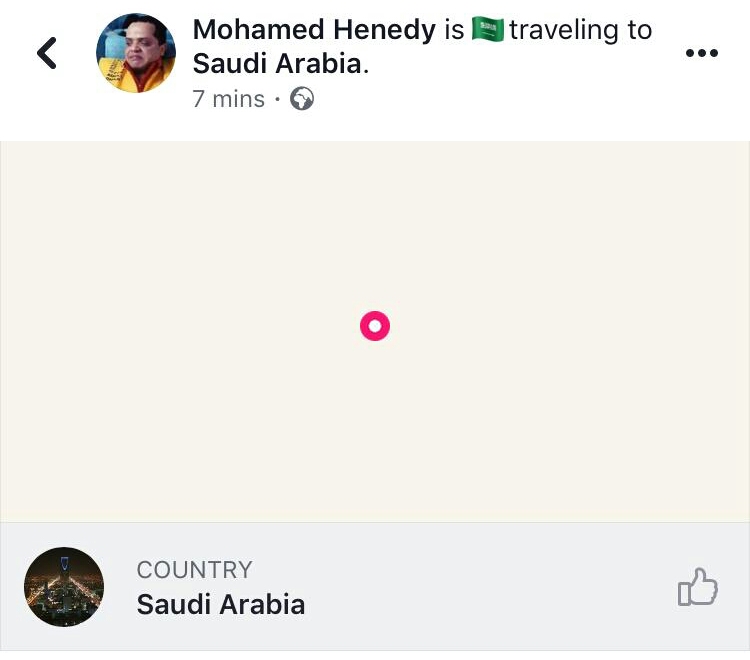Open Mohamed Henedy's profile via his name
This screenshot has height=660, width=750.
tap(314, 30)
